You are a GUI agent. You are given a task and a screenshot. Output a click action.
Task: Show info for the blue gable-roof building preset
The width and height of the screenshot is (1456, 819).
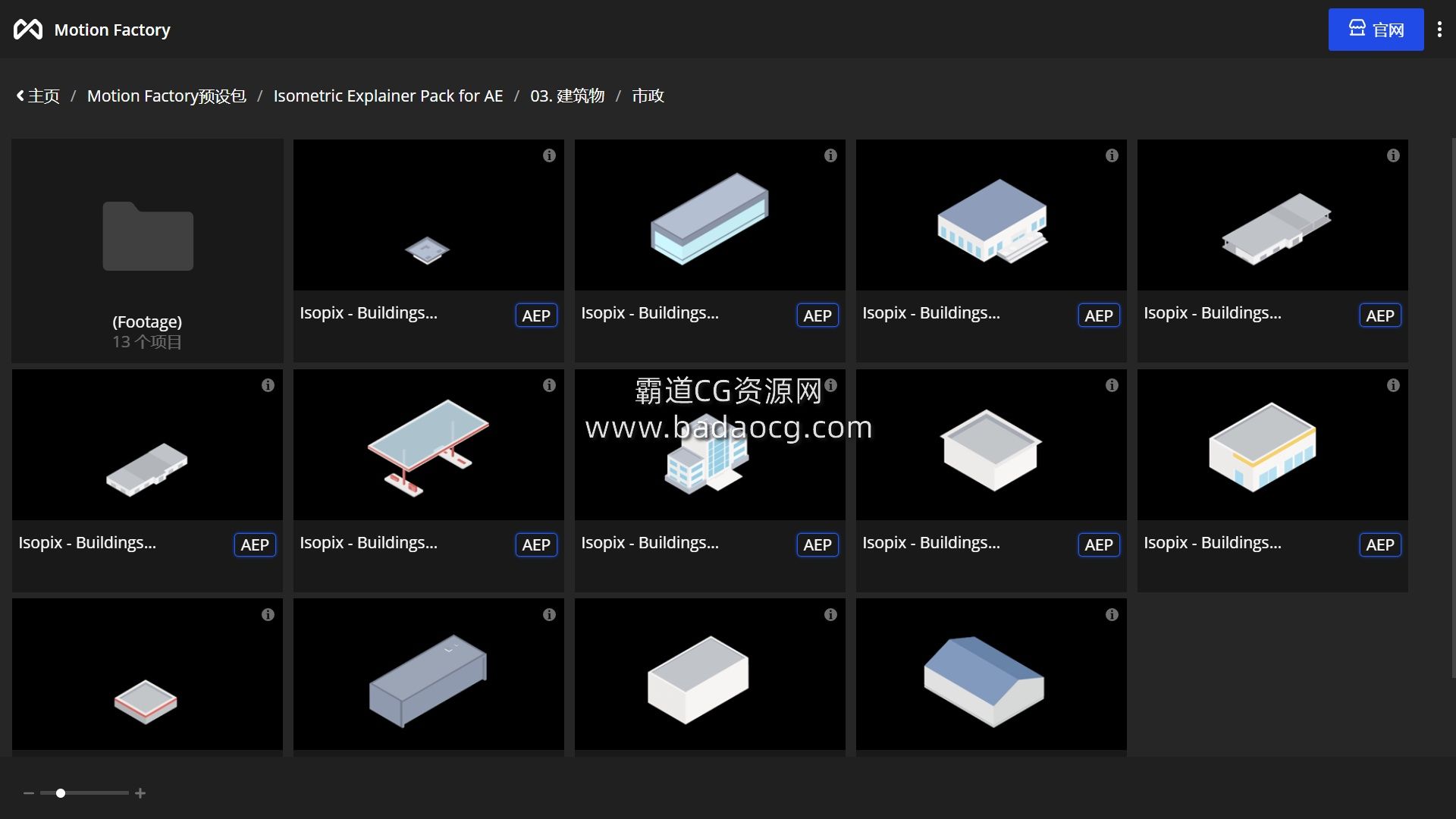pyautogui.click(x=1112, y=615)
